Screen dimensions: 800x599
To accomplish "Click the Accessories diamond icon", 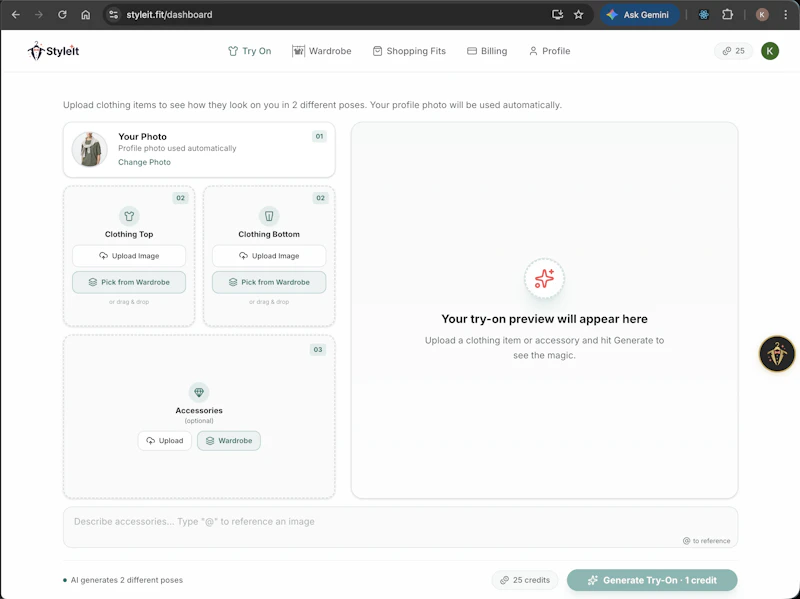I will click(199, 392).
